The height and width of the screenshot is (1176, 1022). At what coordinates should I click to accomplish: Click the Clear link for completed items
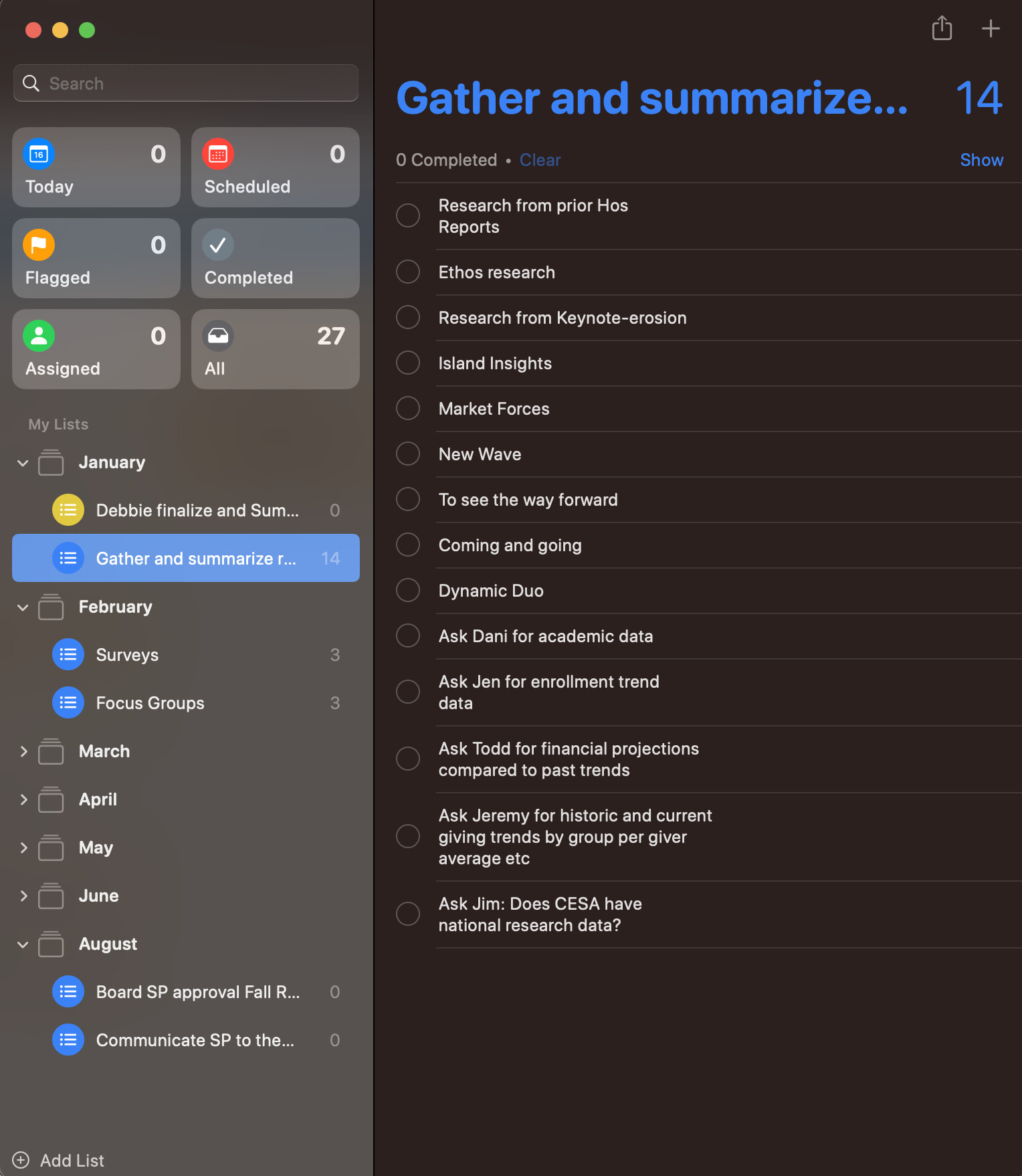(540, 160)
